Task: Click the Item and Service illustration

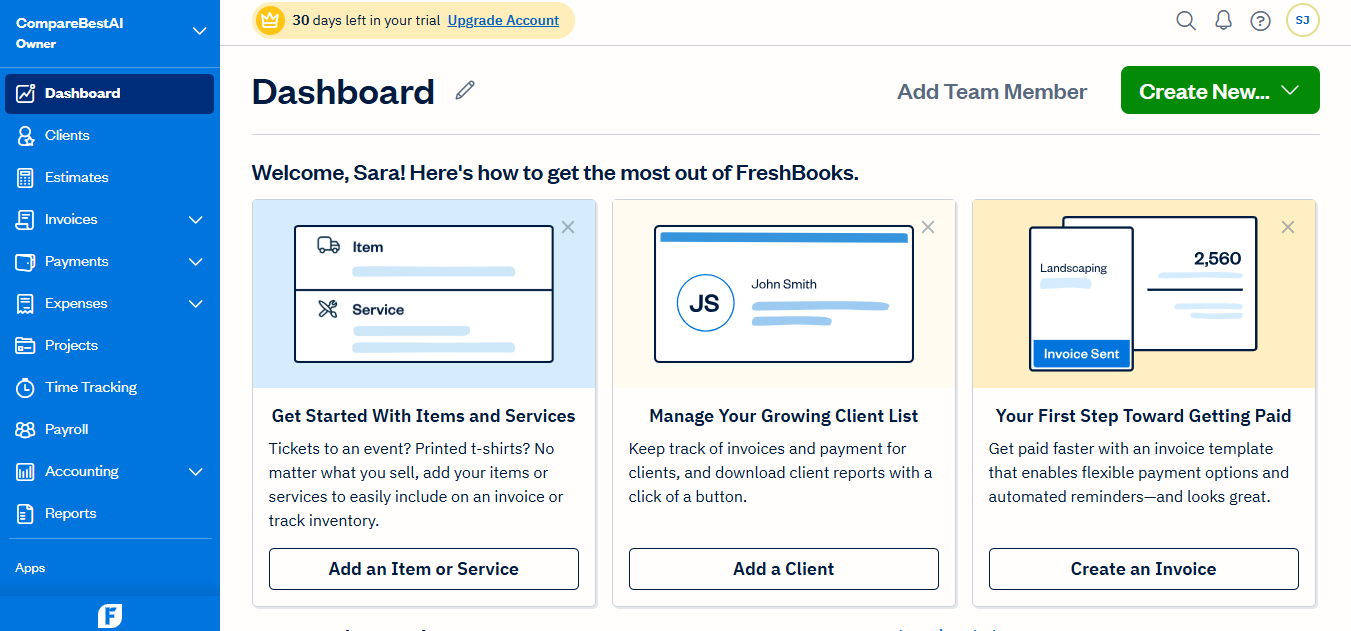Action: [424, 293]
